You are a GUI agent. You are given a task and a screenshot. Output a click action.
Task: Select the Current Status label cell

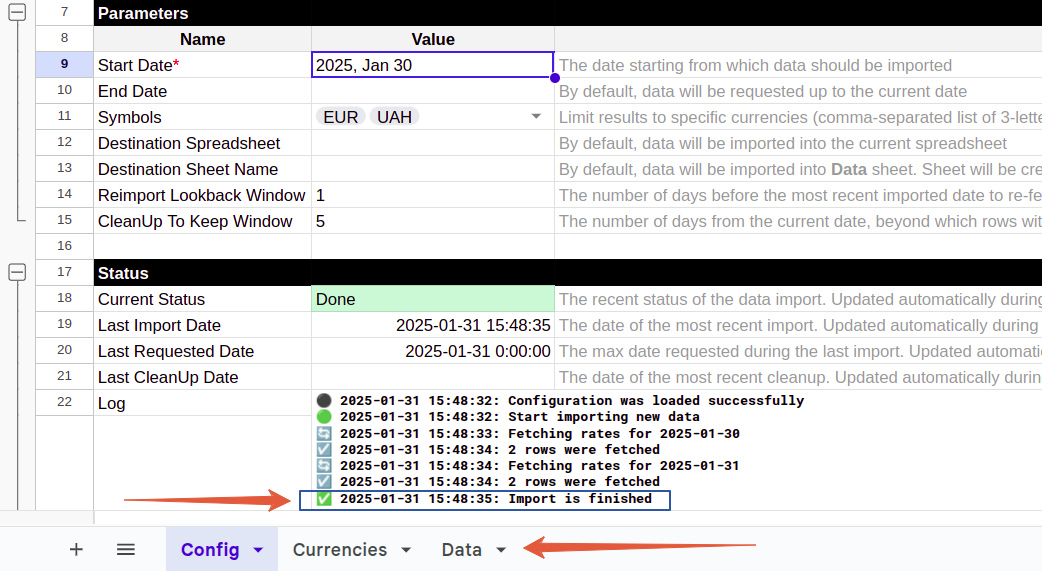[x=202, y=299]
